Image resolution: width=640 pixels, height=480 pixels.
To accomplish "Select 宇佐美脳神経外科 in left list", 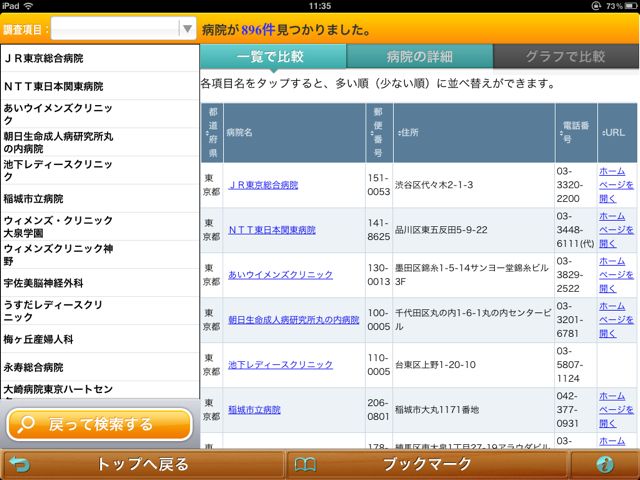I will tap(100, 283).
